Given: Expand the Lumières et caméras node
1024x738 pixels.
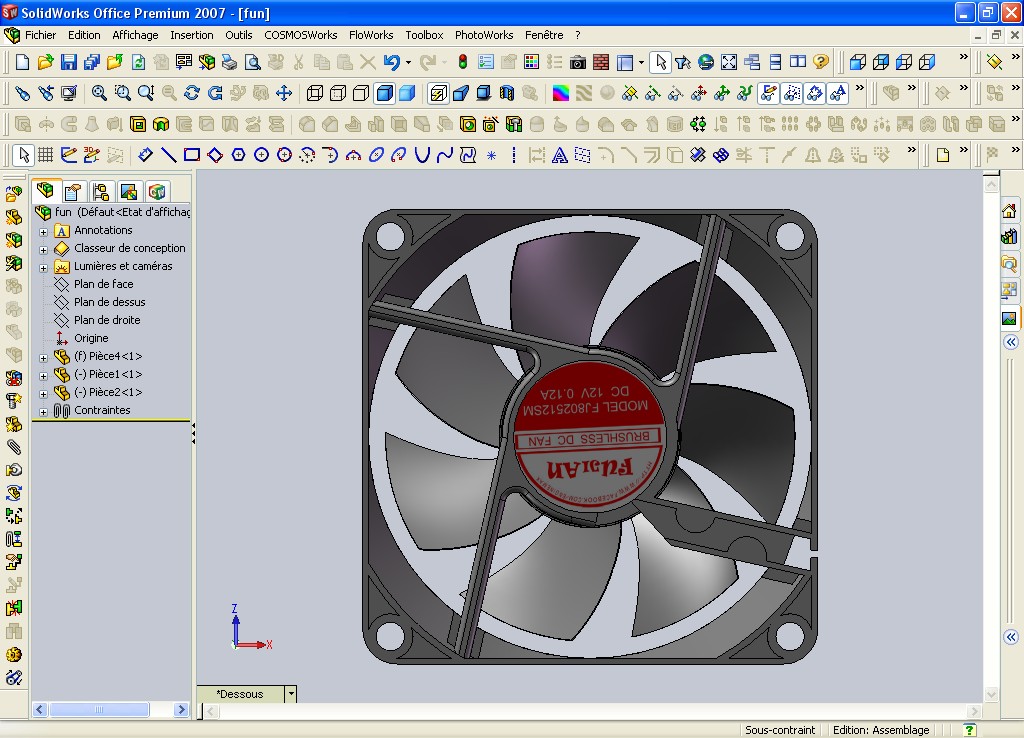Looking at the screenshot, I should pyautogui.click(x=43, y=268).
